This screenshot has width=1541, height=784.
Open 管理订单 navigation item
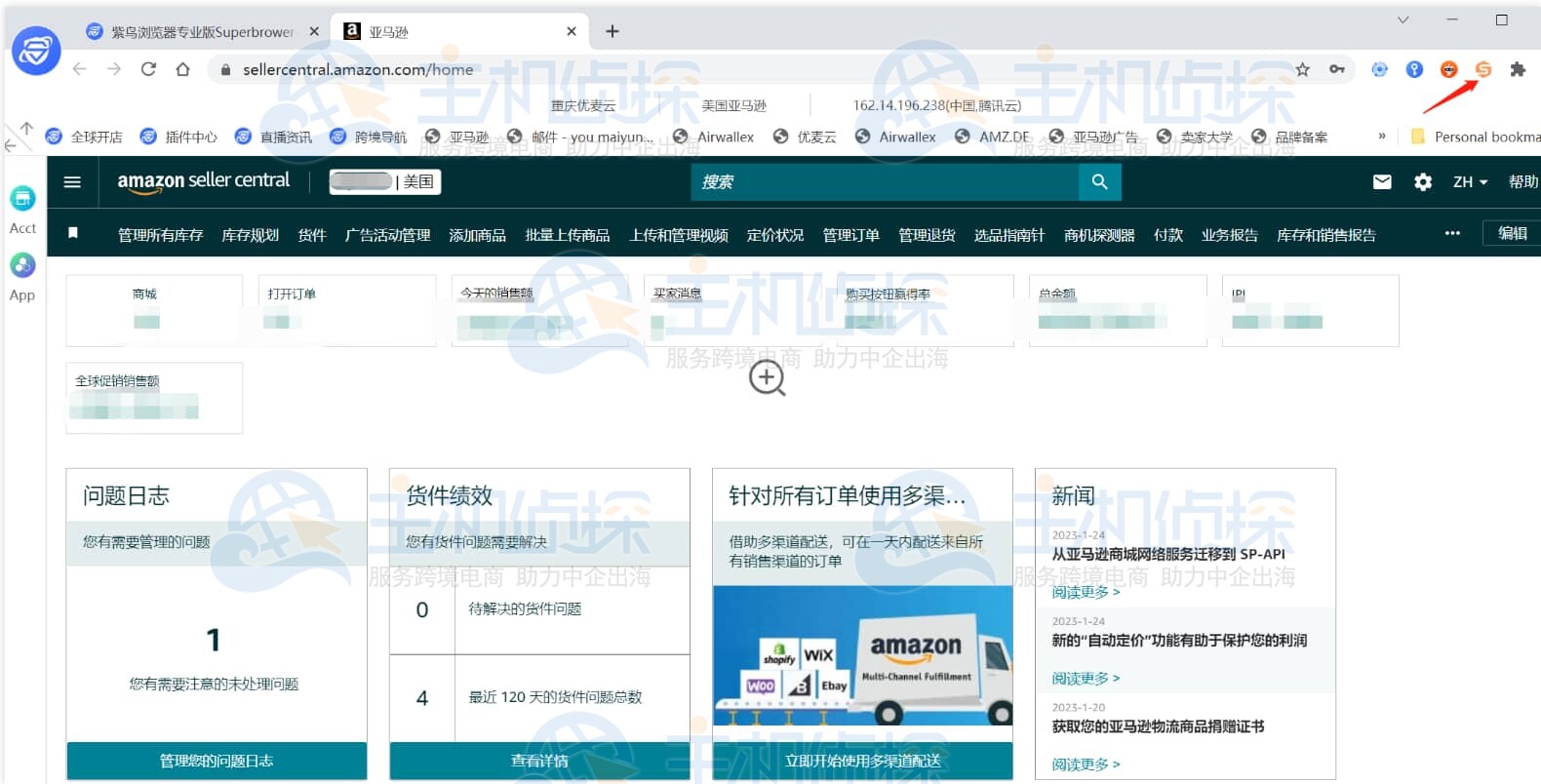pyautogui.click(x=850, y=235)
